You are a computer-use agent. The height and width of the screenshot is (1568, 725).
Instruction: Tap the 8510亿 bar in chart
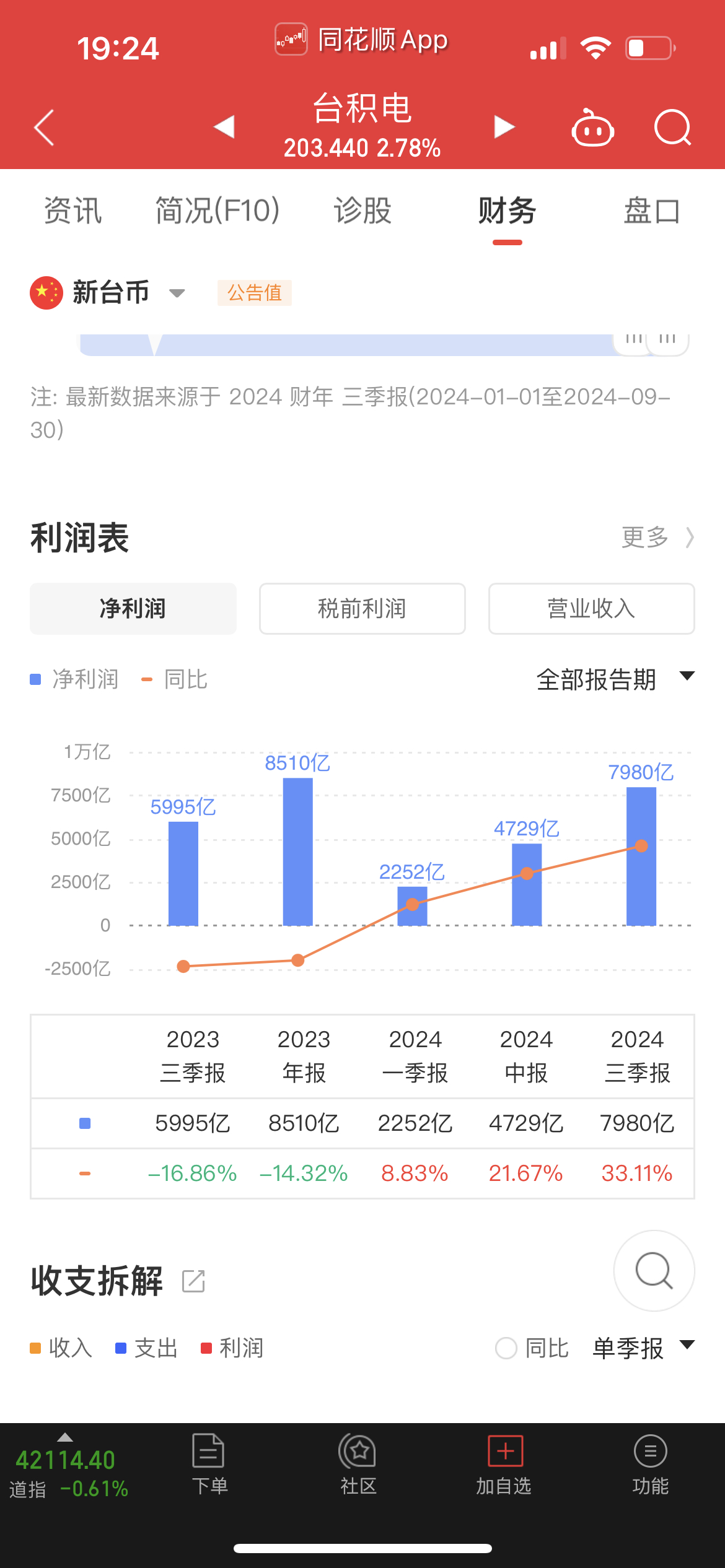[x=298, y=852]
